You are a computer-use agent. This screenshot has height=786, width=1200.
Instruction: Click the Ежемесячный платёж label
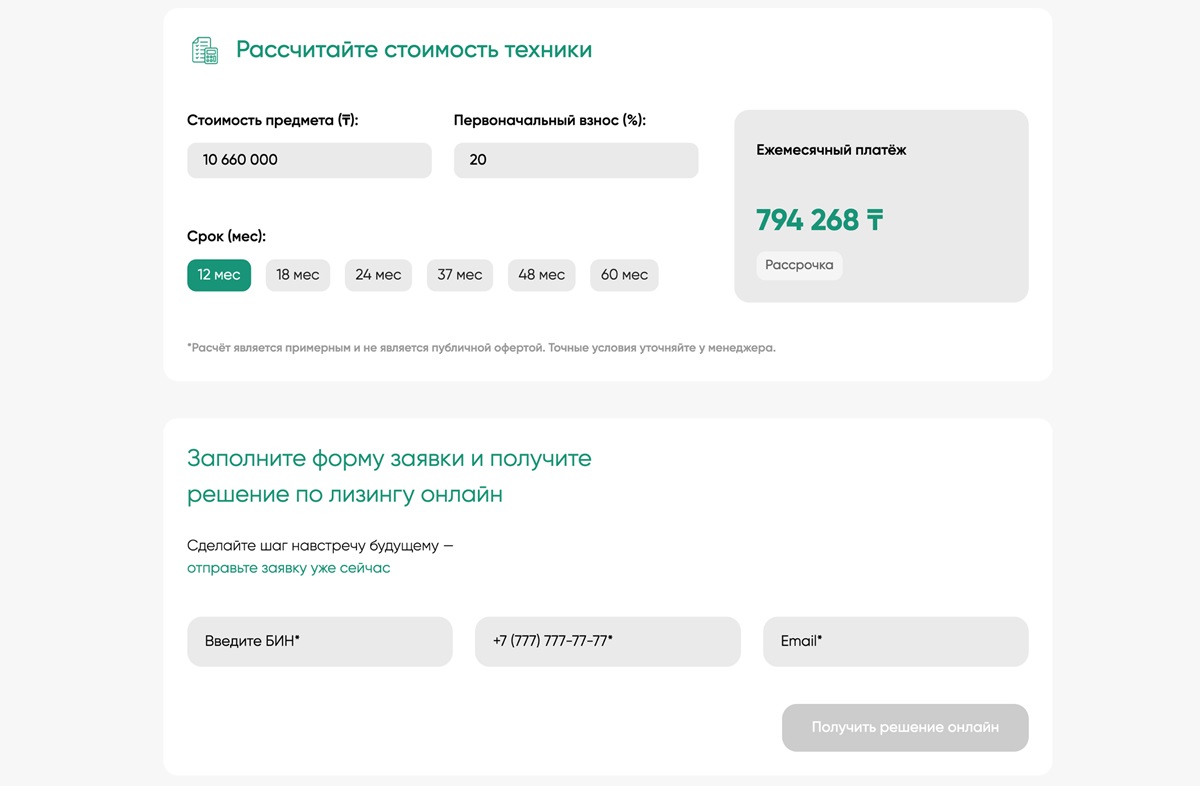click(832, 150)
